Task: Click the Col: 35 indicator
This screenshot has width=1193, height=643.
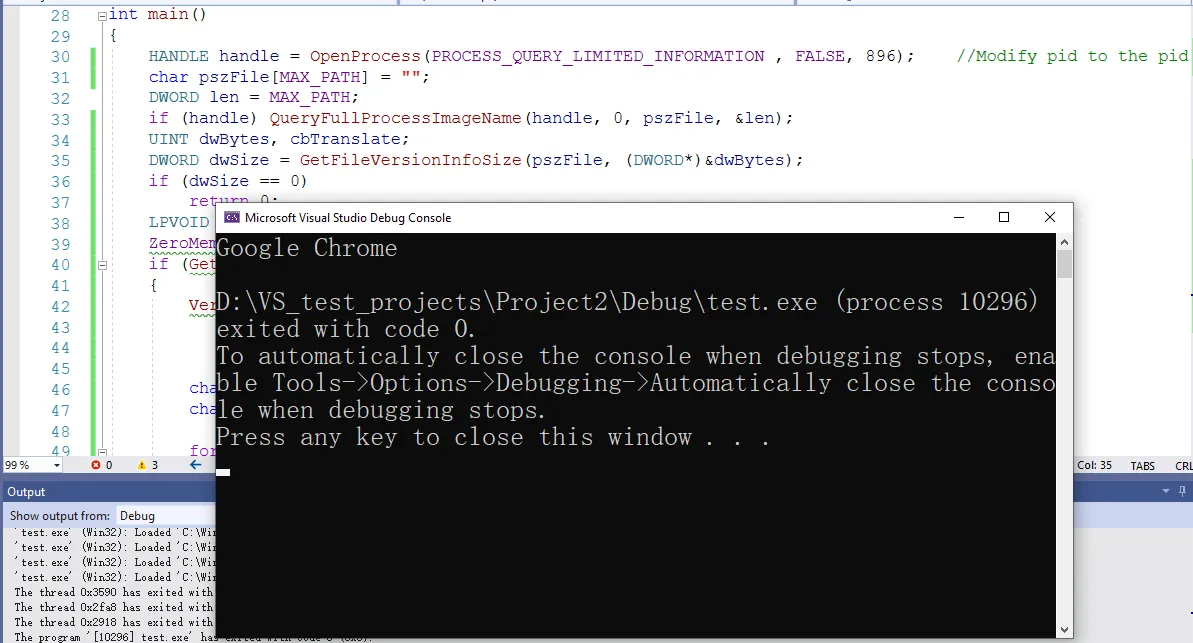Action: [x=1094, y=466]
